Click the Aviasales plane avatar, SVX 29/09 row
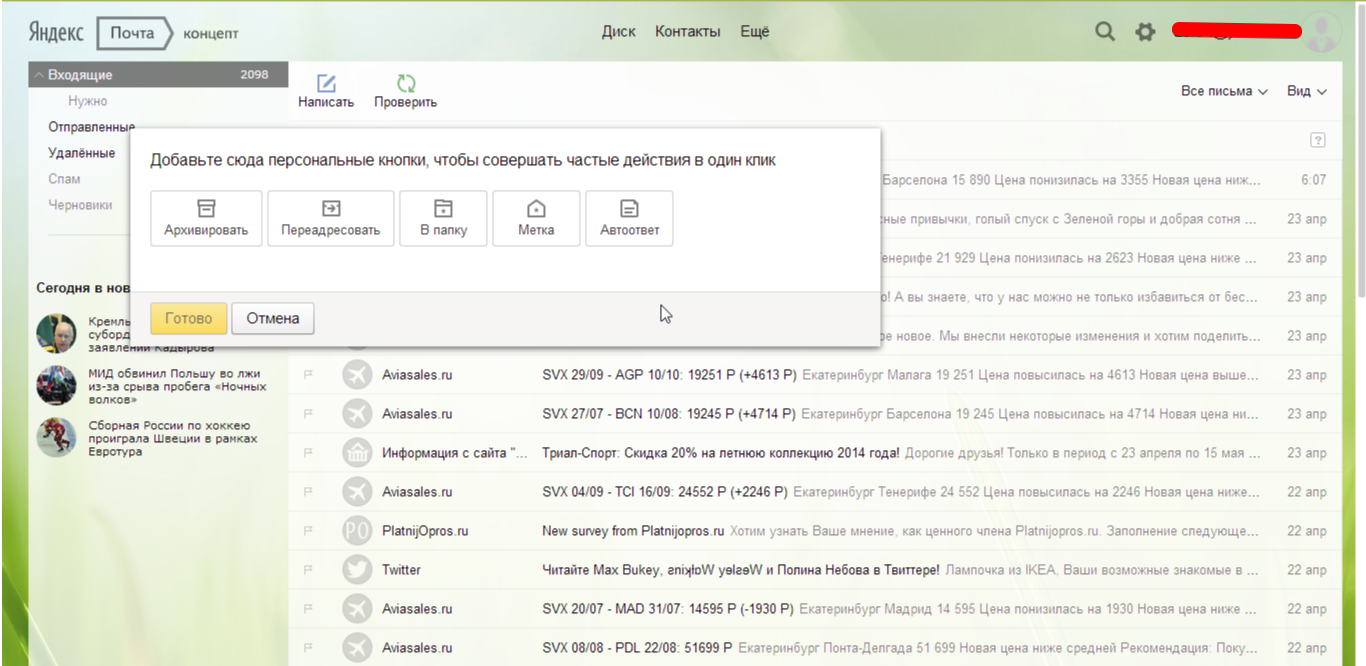1366x666 pixels. tap(357, 375)
